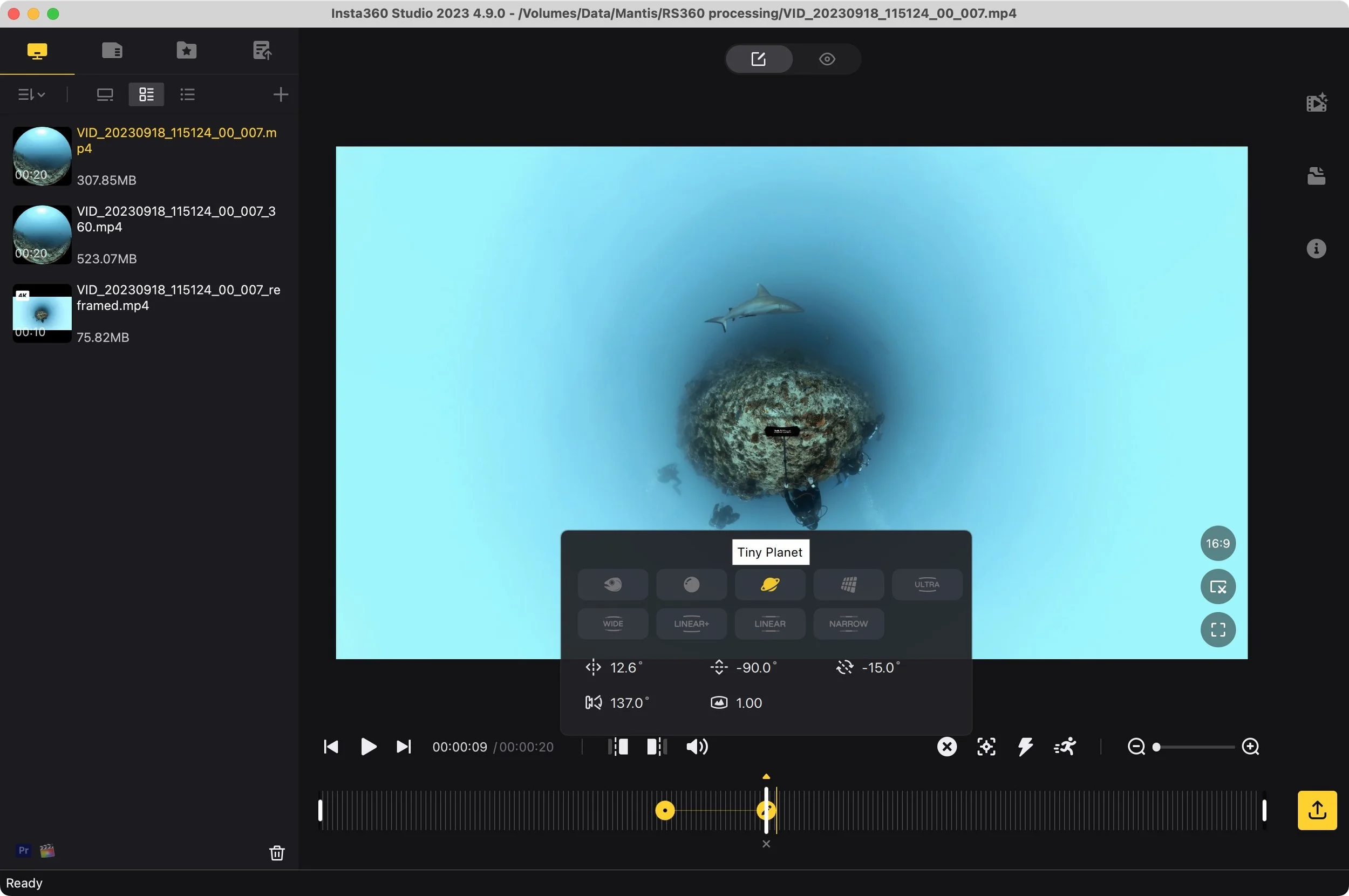Mute audio with the speaker icon
This screenshot has height=896, width=1349.
tap(697, 747)
